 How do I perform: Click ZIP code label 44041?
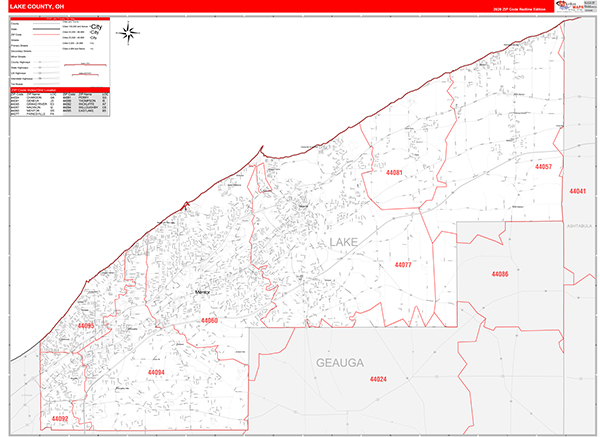[577, 191]
